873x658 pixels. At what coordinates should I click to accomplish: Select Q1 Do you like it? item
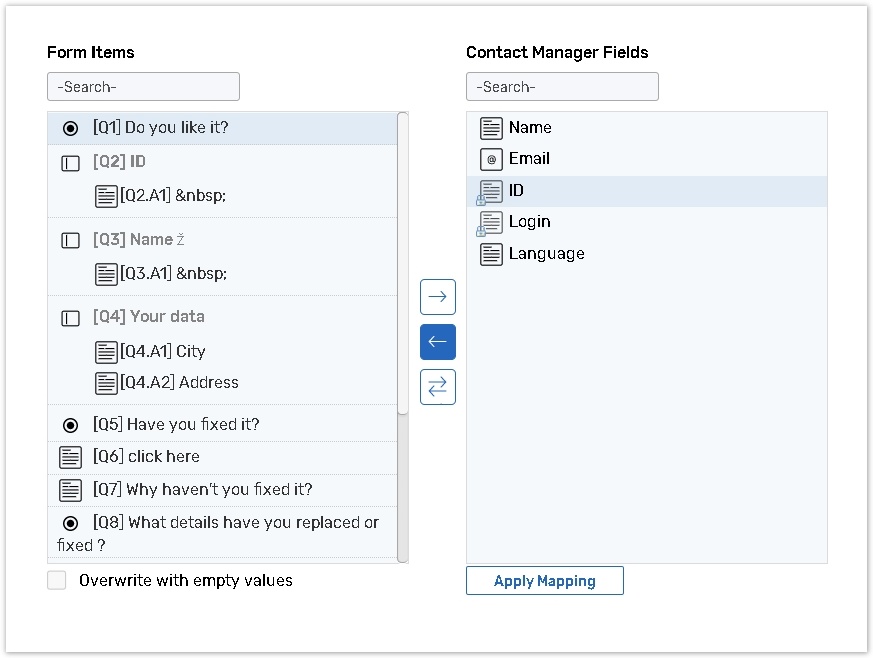[x=176, y=128]
